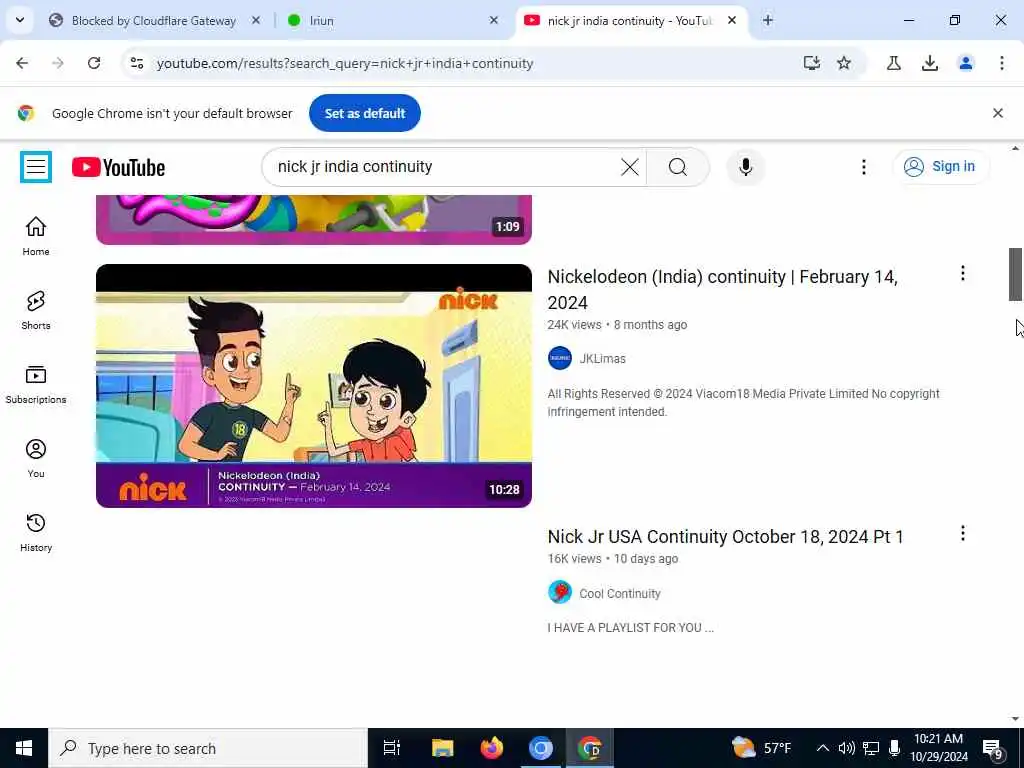Screen dimensions: 1024x768
Task: Open Task View on taskbar
Action: (x=391, y=748)
